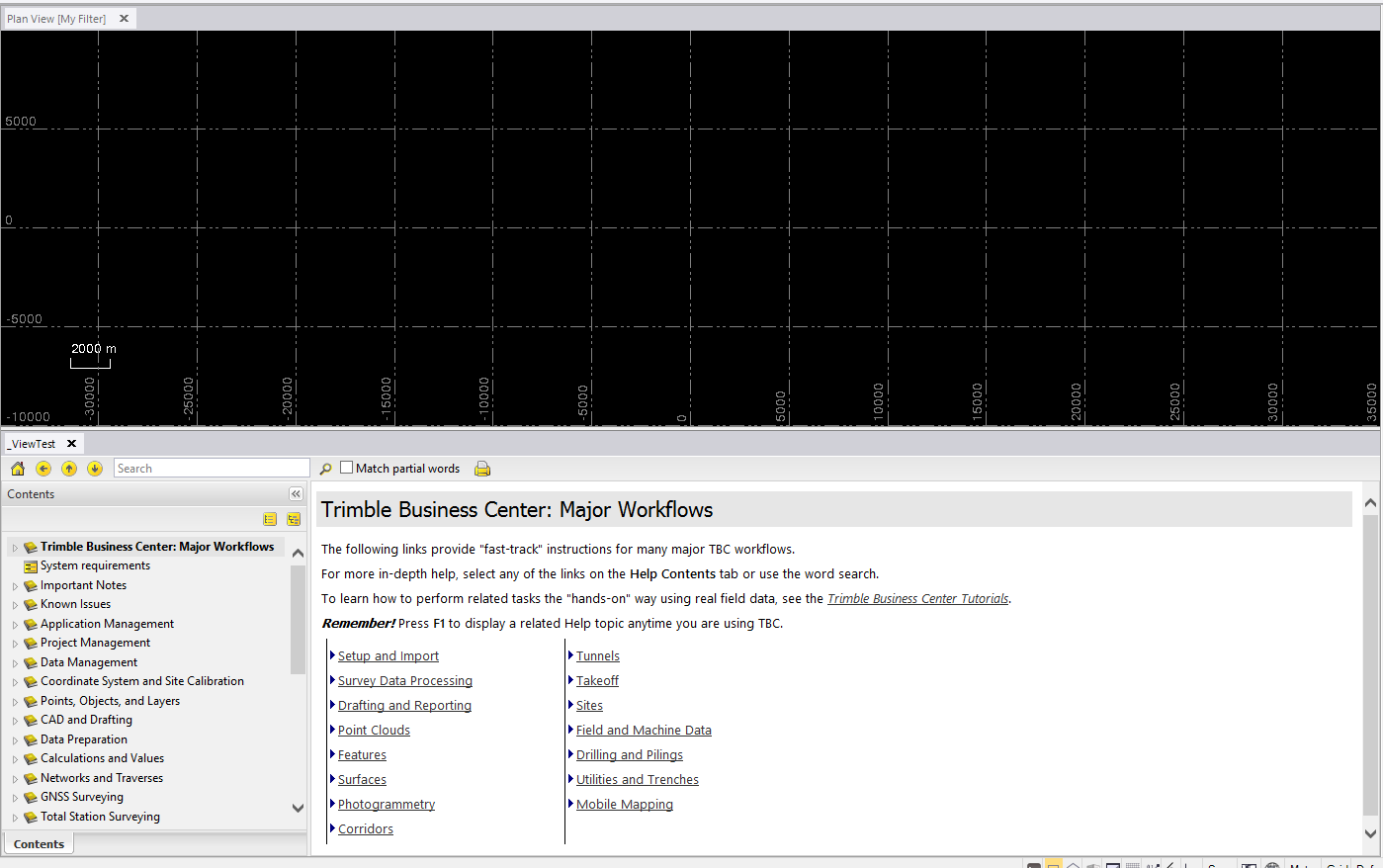The height and width of the screenshot is (868, 1383).
Task: Click the Home icon in help toolbar
Action: [18, 469]
